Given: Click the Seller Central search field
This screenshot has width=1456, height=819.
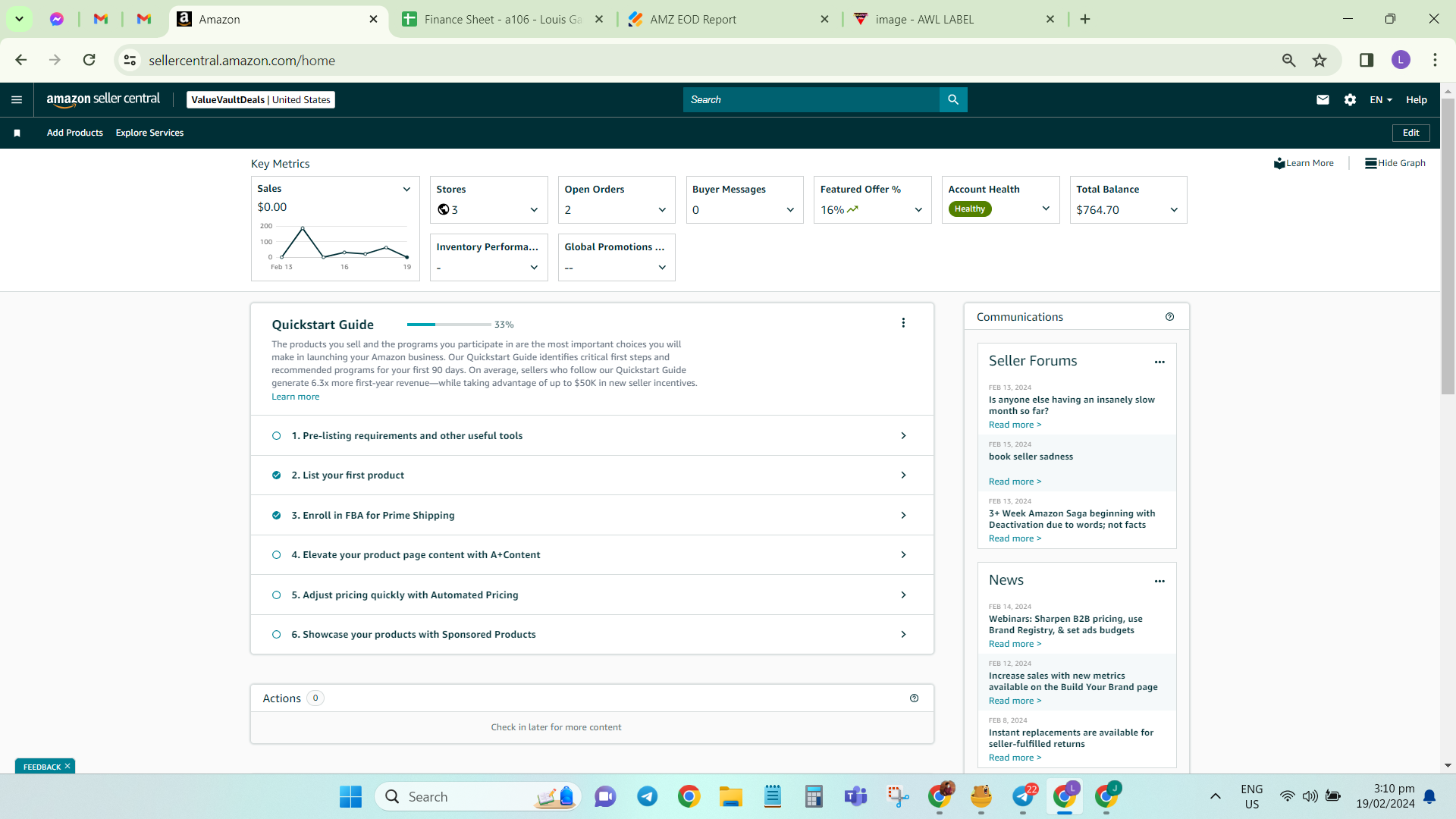Looking at the screenshot, I should pyautogui.click(x=811, y=99).
